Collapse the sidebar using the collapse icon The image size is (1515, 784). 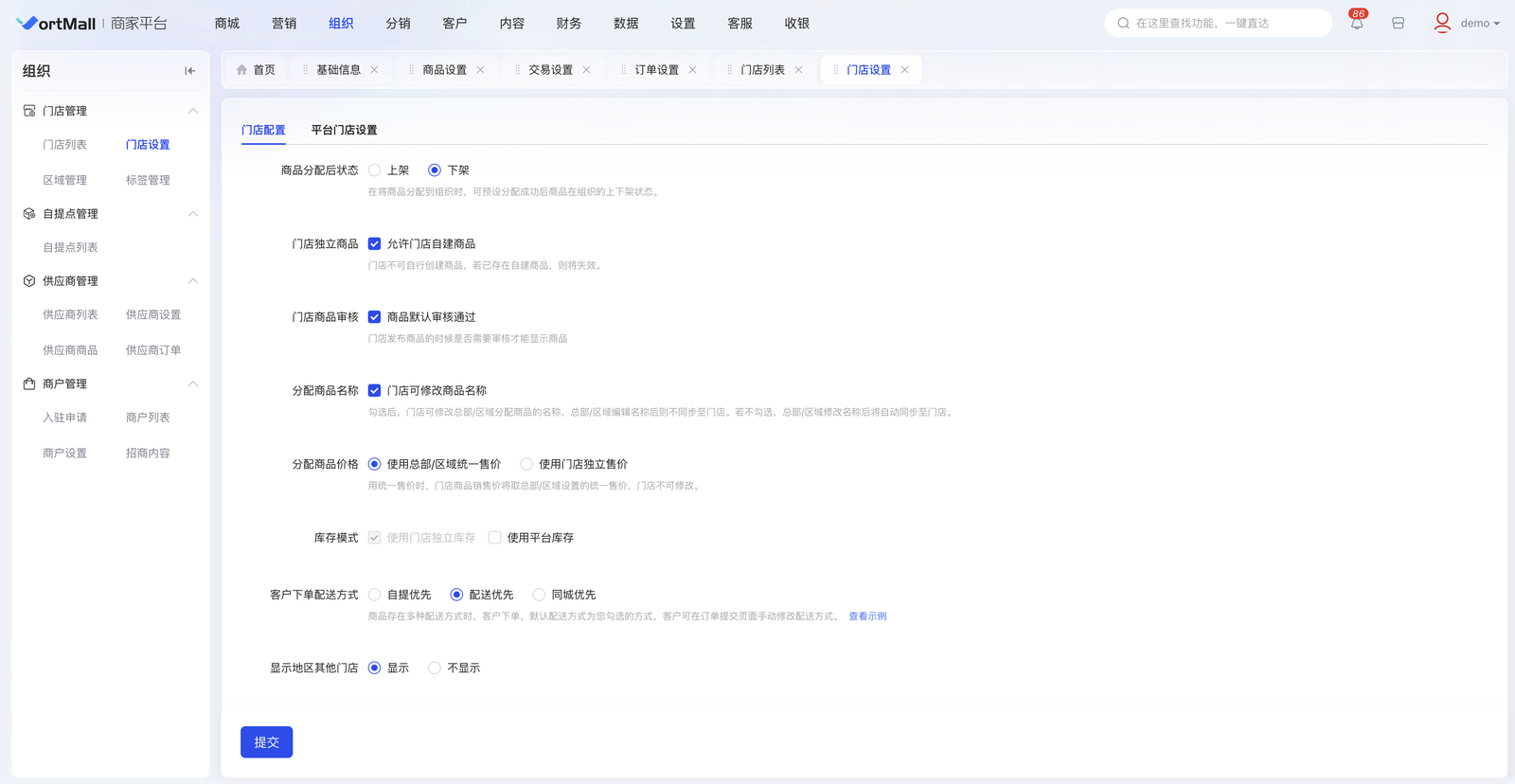point(189,71)
